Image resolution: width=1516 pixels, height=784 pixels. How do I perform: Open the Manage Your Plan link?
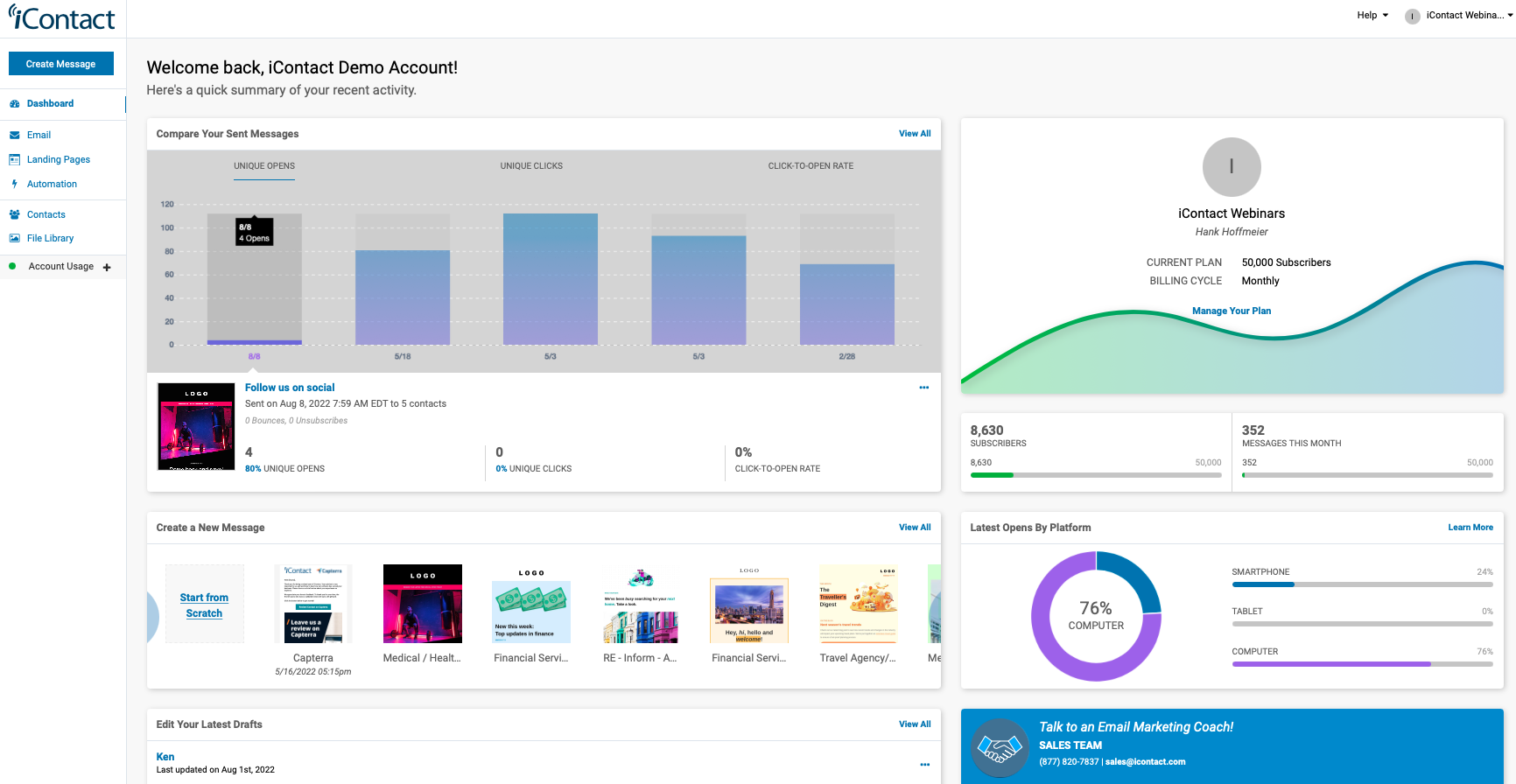click(1231, 311)
